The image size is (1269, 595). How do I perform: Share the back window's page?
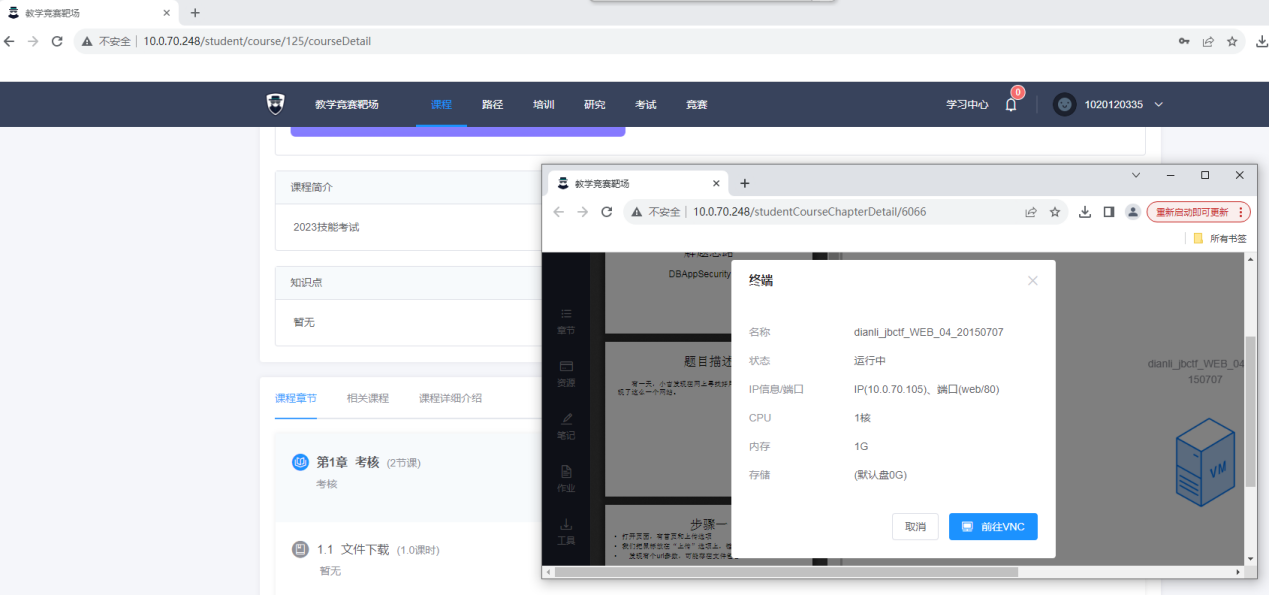point(1208,41)
